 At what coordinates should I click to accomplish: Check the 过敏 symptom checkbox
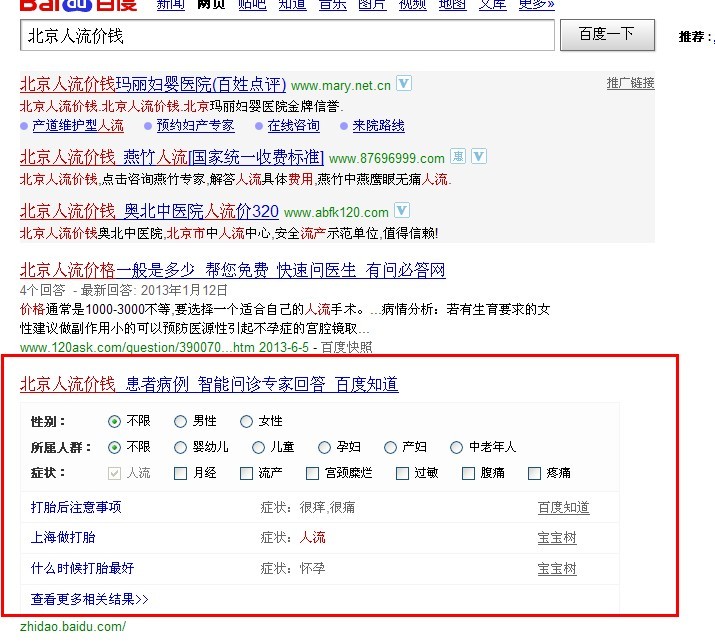pos(402,473)
